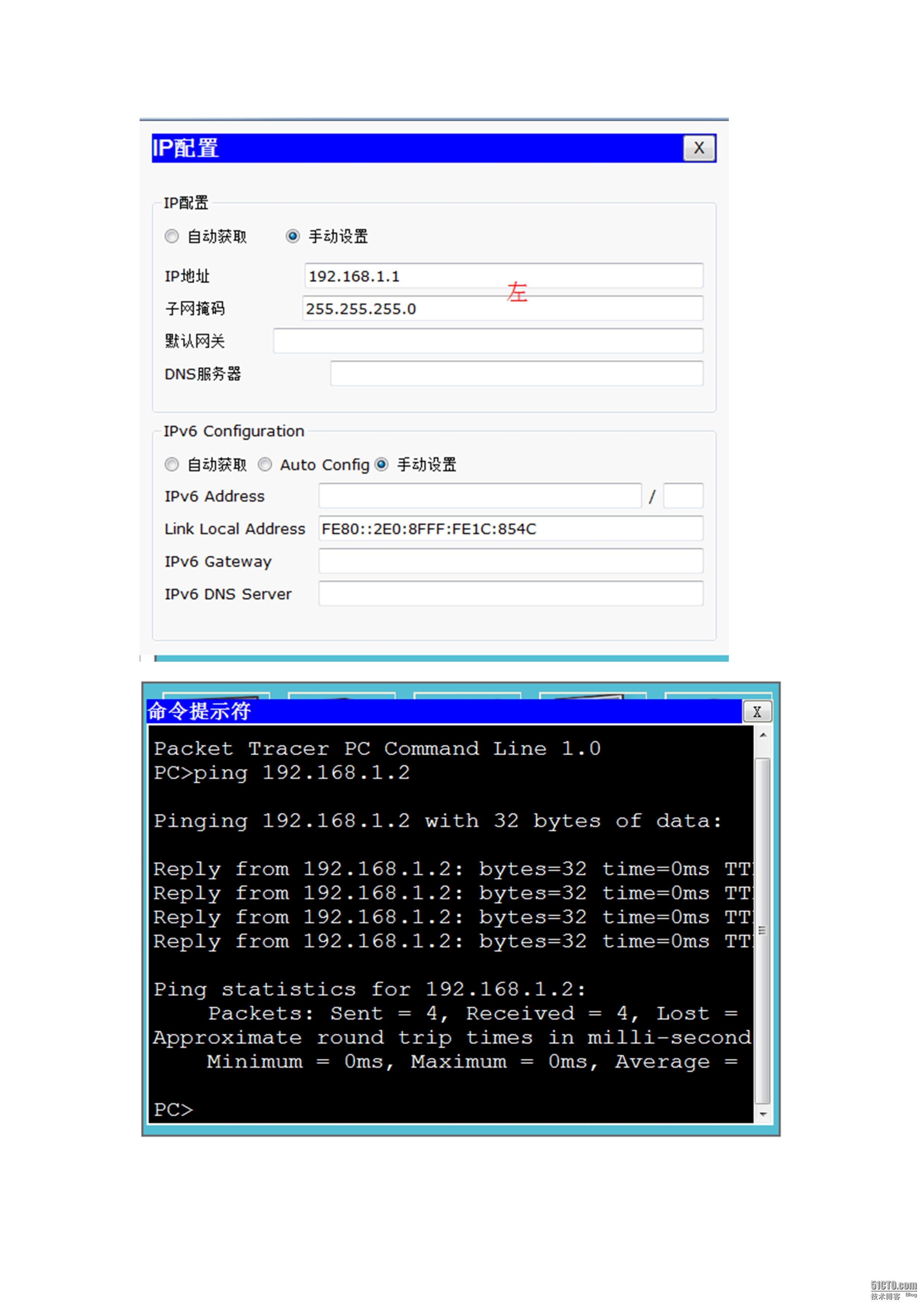Click the DNS服务器 input field
Screen dimensions: 924x1307
tap(517, 373)
